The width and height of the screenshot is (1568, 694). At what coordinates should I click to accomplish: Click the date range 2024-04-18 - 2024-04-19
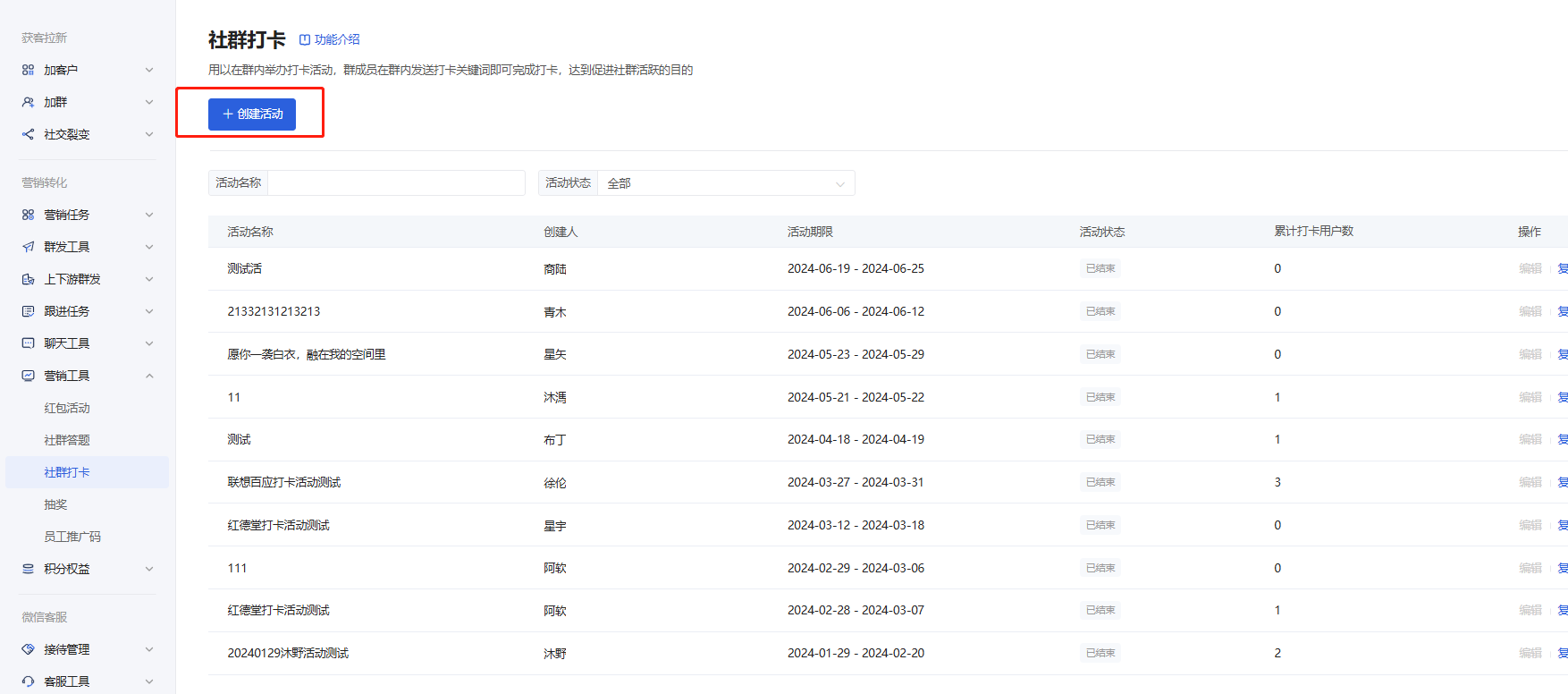click(x=856, y=439)
